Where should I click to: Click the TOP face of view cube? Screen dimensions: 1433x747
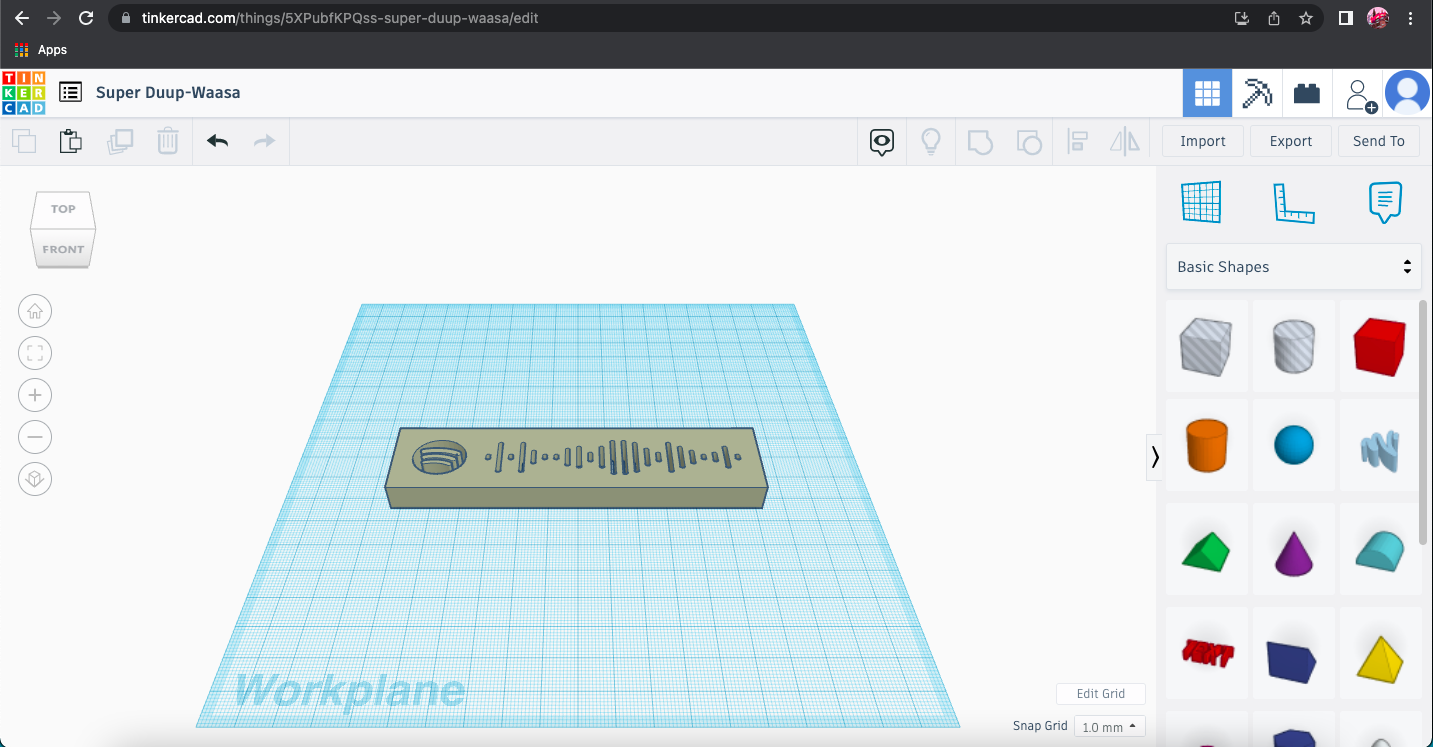point(63,209)
